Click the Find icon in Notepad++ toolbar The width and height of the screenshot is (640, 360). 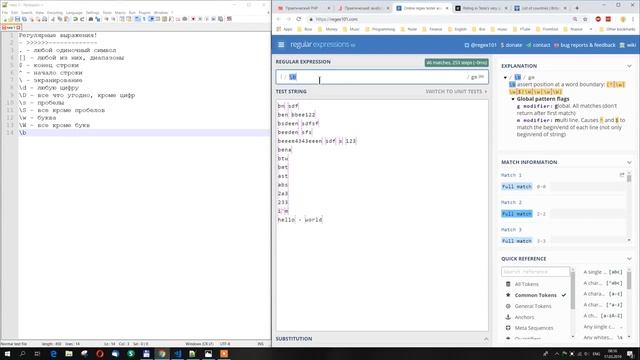[x=91, y=19]
